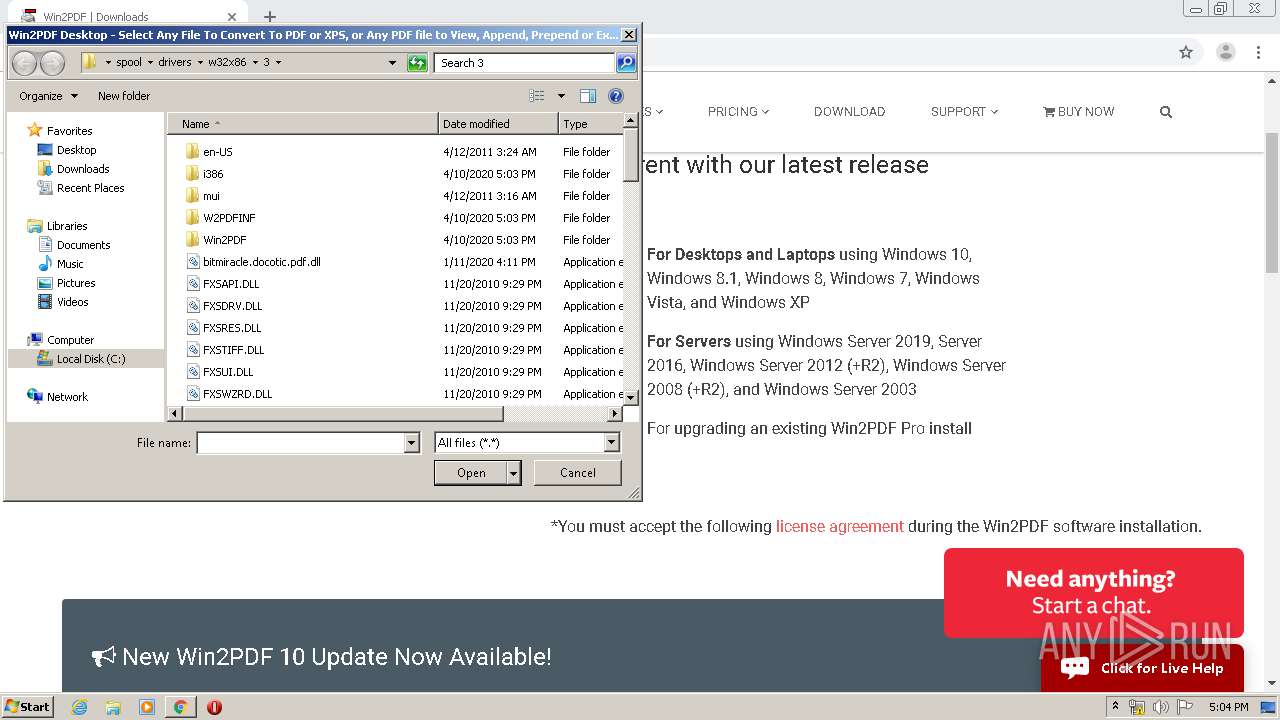Screen dimensions: 1280x720
Task: Select Downloads under Favorites
Action: click(83, 169)
